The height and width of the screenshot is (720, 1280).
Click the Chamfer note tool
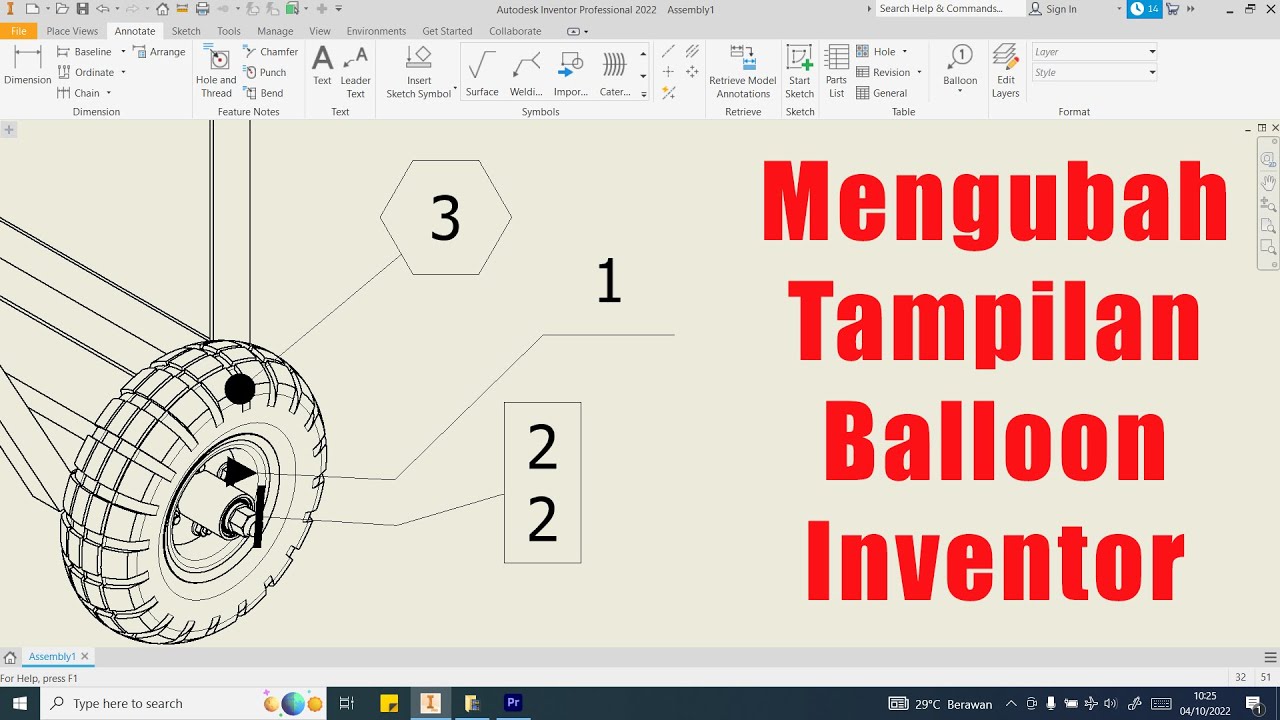click(271, 52)
